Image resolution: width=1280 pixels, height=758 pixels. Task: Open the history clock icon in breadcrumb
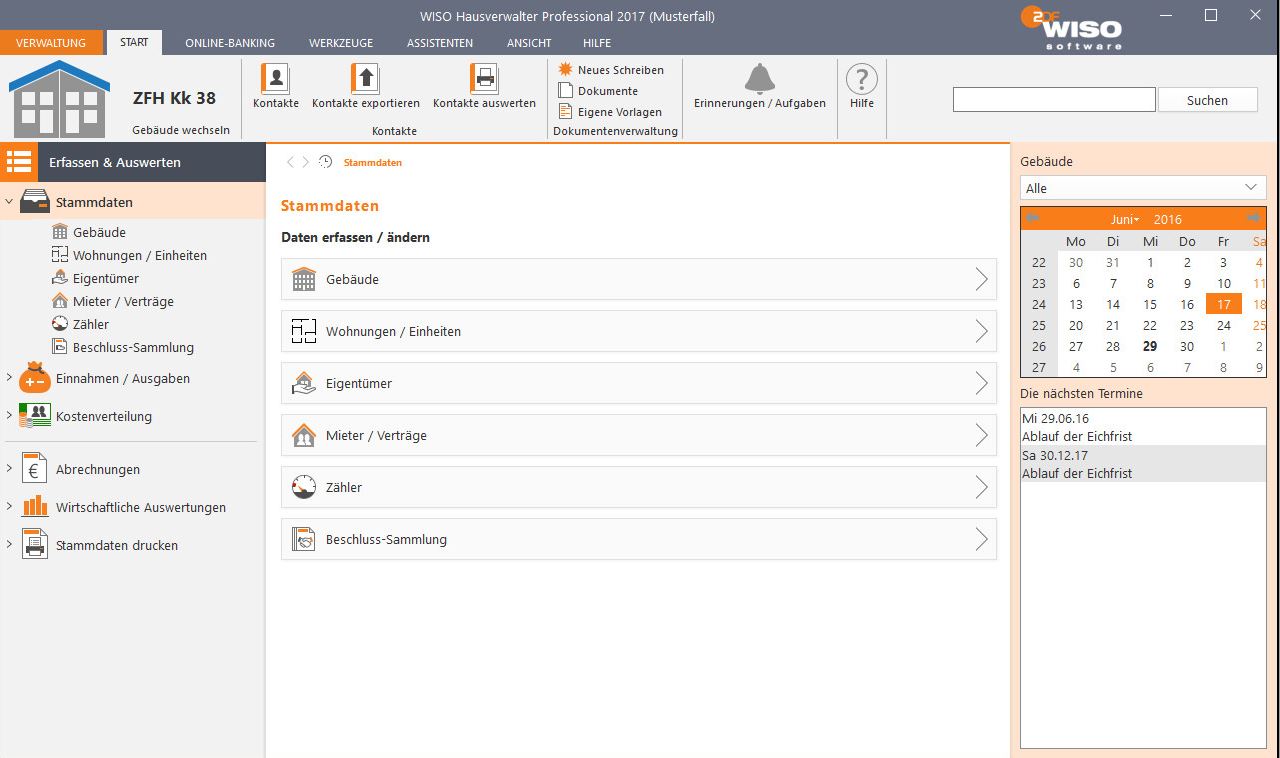click(325, 162)
